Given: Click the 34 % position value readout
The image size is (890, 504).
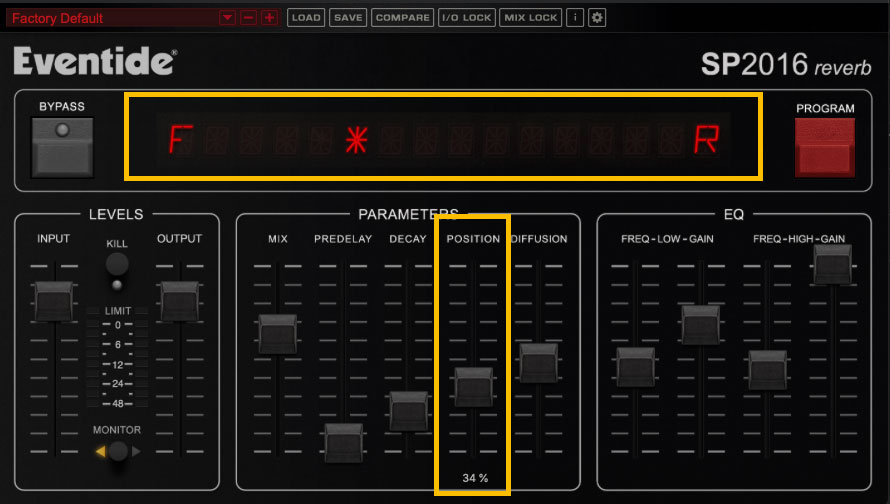Looking at the screenshot, I should click(475, 478).
